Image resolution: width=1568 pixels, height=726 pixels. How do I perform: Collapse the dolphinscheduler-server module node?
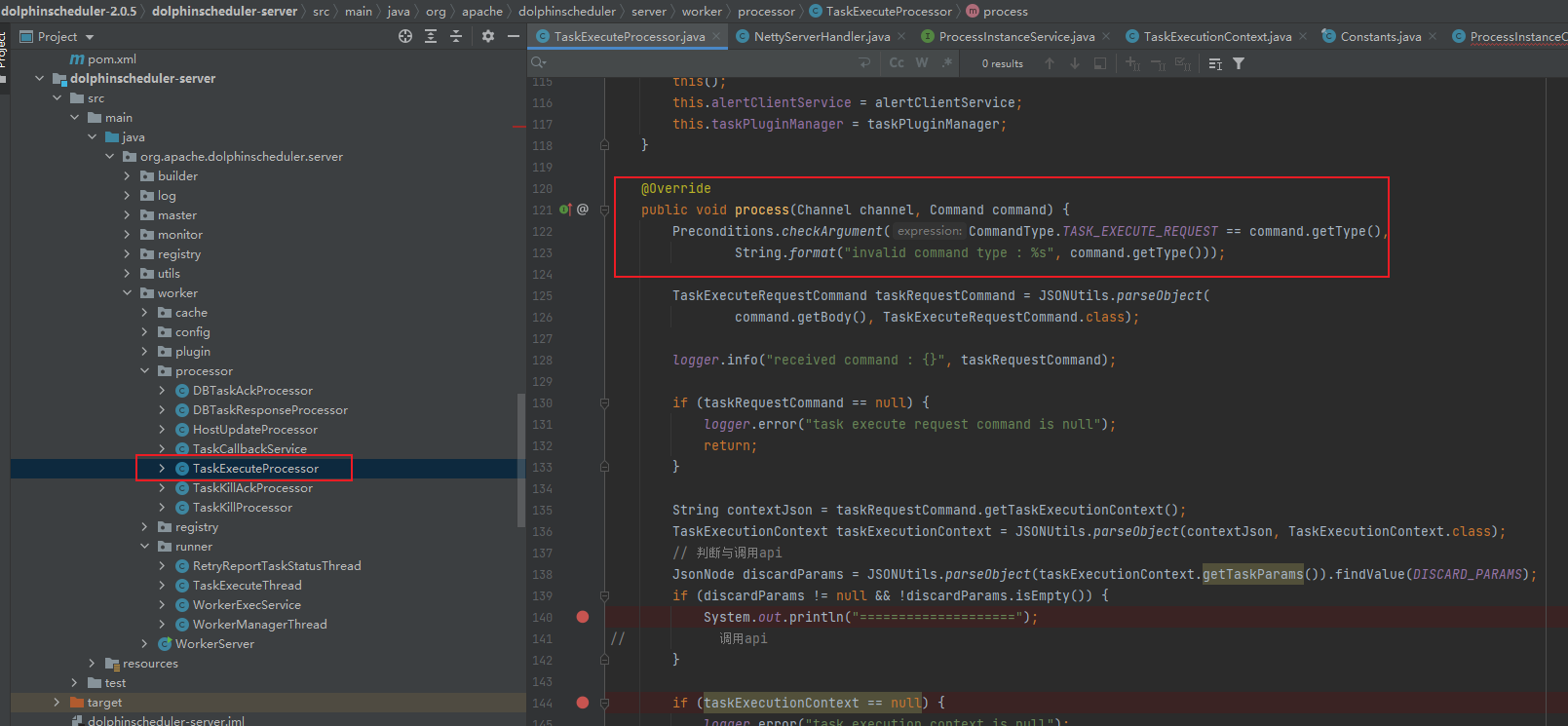pos(39,78)
